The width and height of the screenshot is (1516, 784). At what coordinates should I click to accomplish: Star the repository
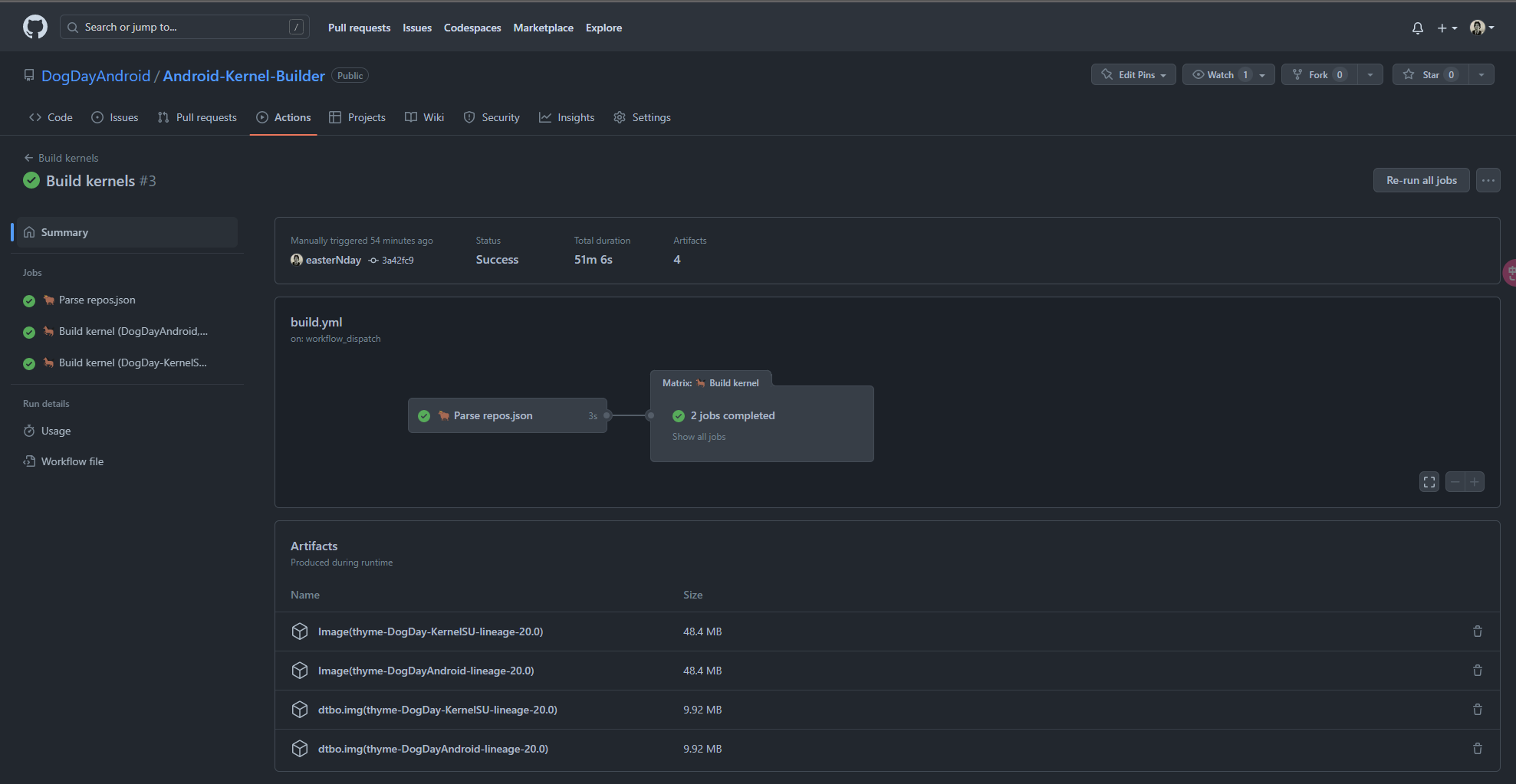point(1431,74)
